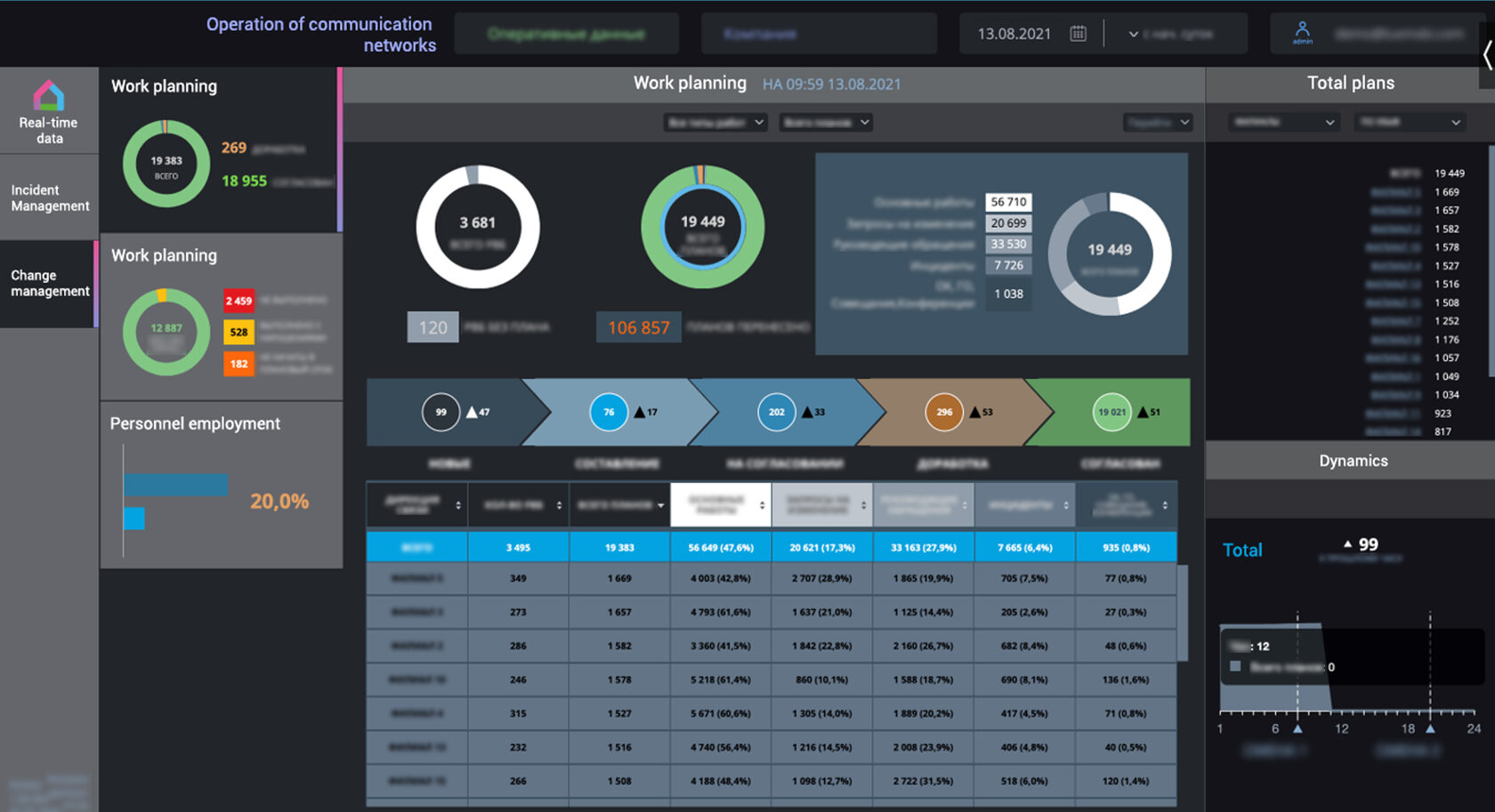Click the Dynamics timeline triangle marker near 18
This screenshot has height=812, width=1495.
[1430, 728]
